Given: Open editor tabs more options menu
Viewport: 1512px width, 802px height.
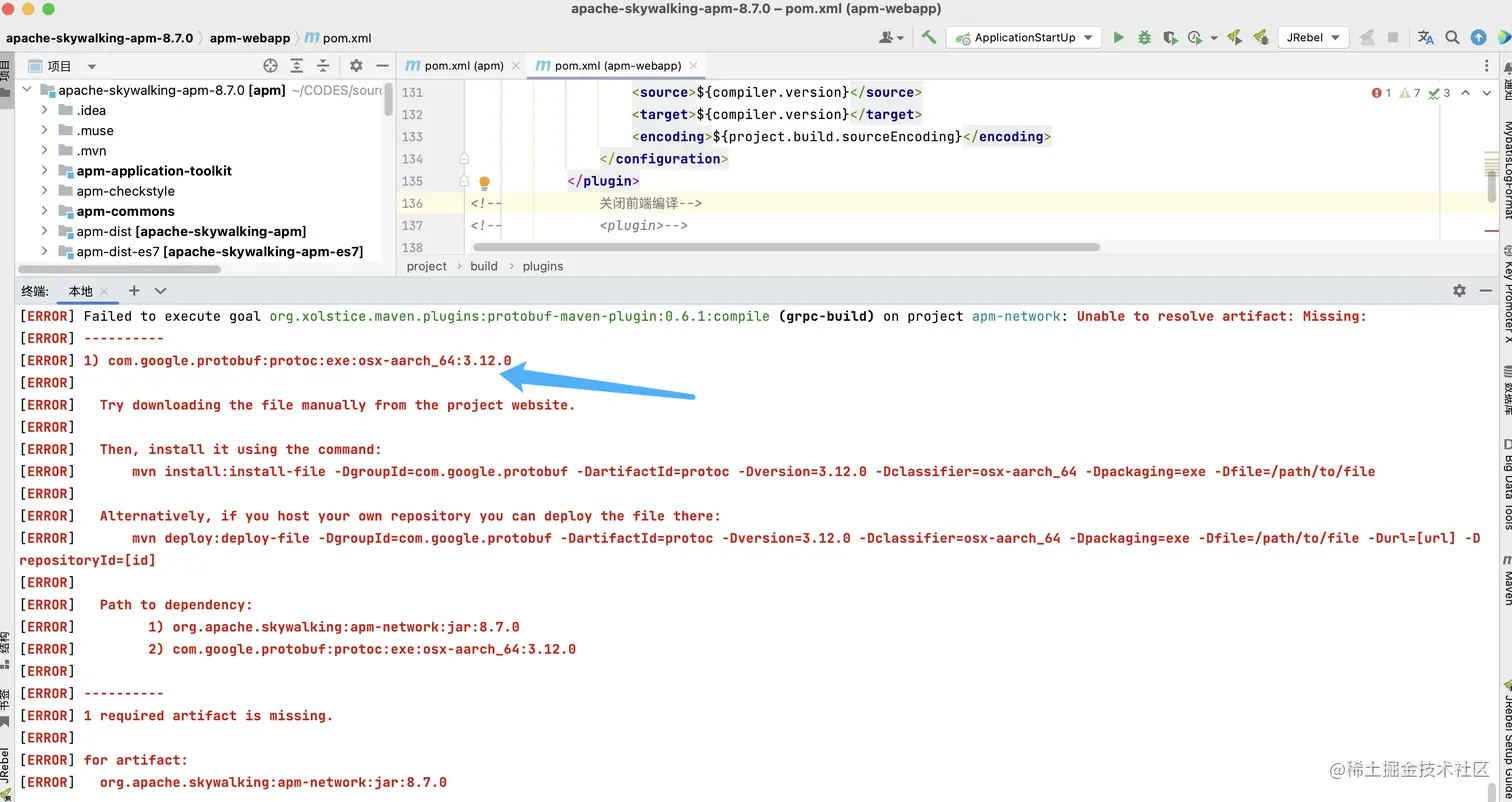Looking at the screenshot, I should click(x=1488, y=66).
